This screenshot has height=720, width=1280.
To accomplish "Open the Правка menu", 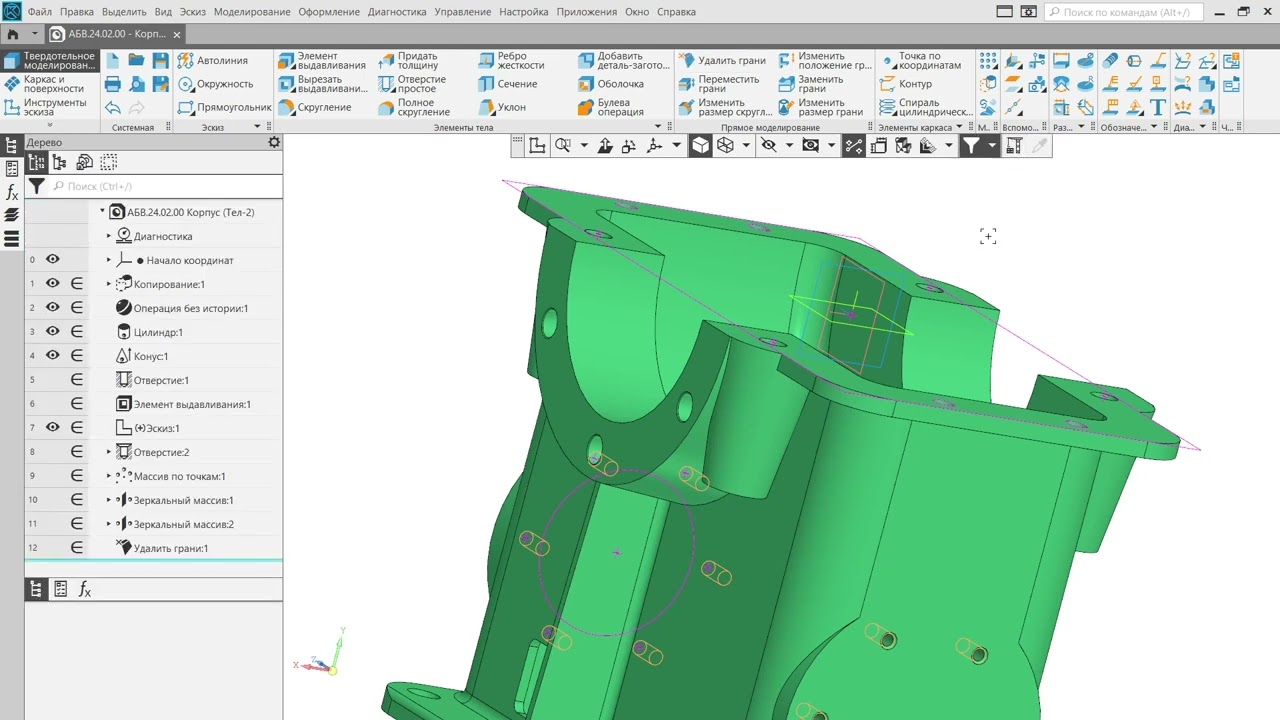I will tap(77, 12).
